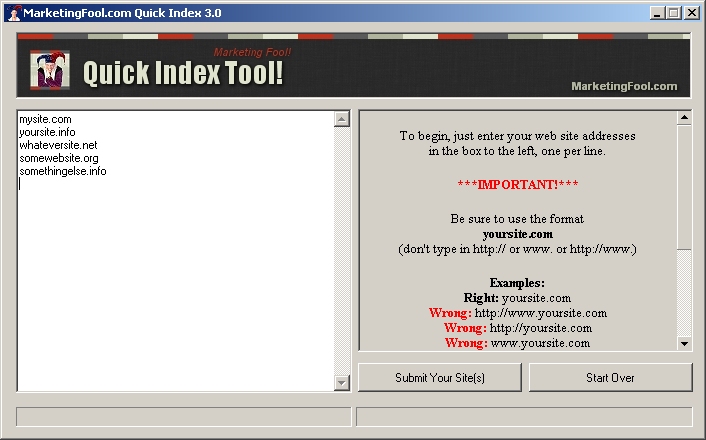
Task: Click the right status bar panel
Action: [524, 417]
